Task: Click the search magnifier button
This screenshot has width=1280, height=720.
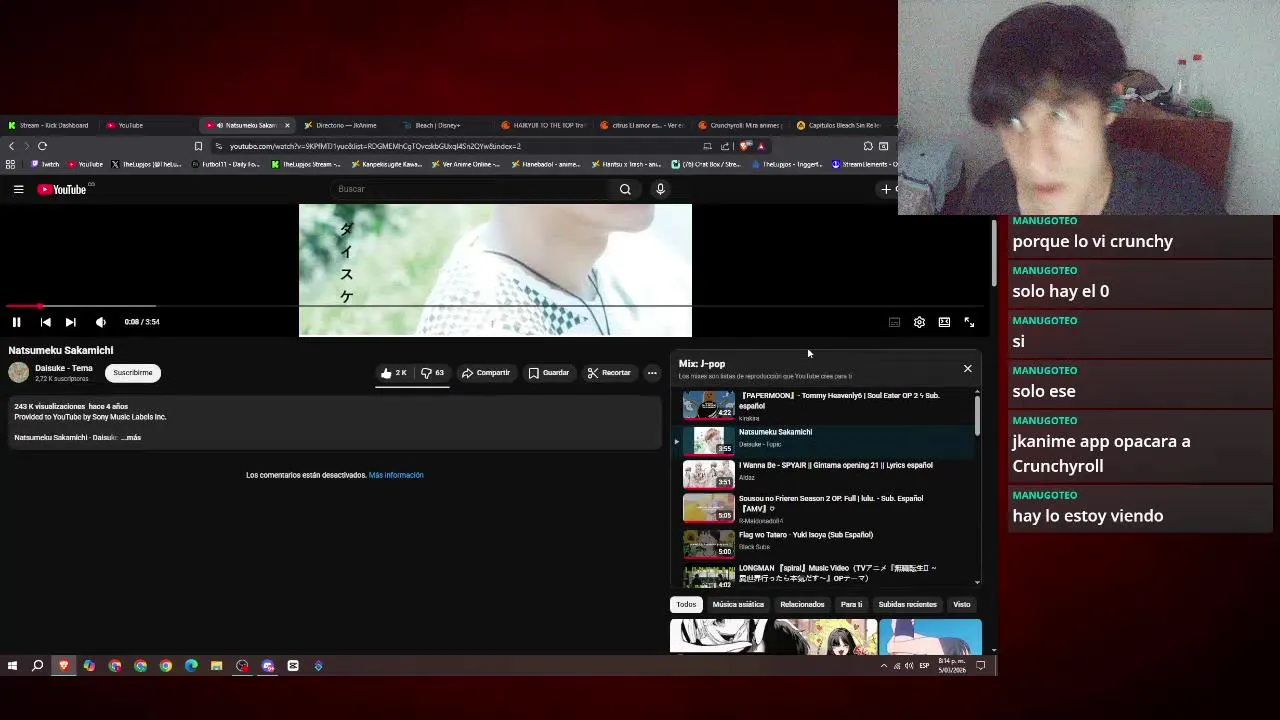Action: [625, 189]
